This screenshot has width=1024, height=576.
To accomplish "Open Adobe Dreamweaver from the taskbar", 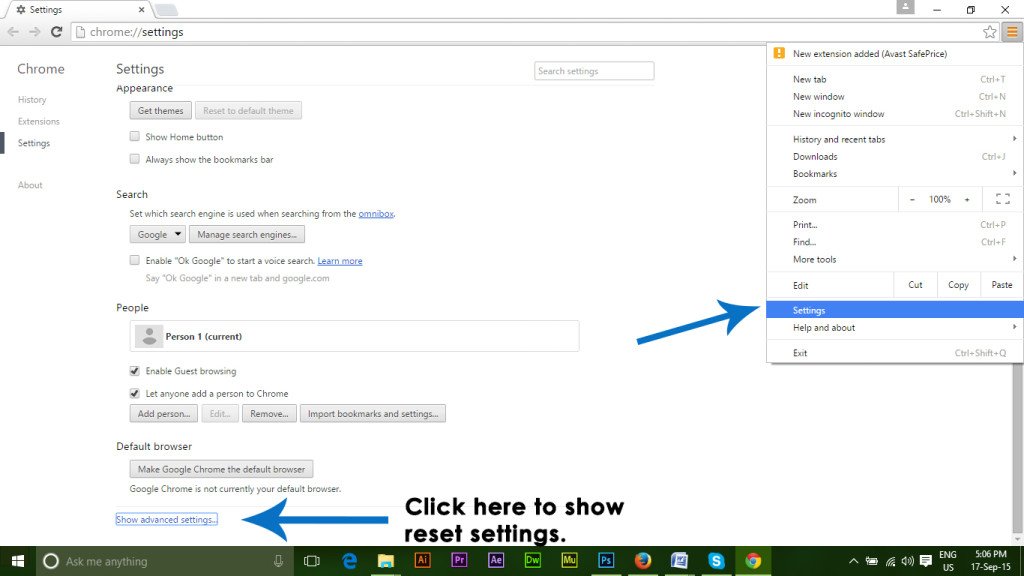I will pos(532,560).
